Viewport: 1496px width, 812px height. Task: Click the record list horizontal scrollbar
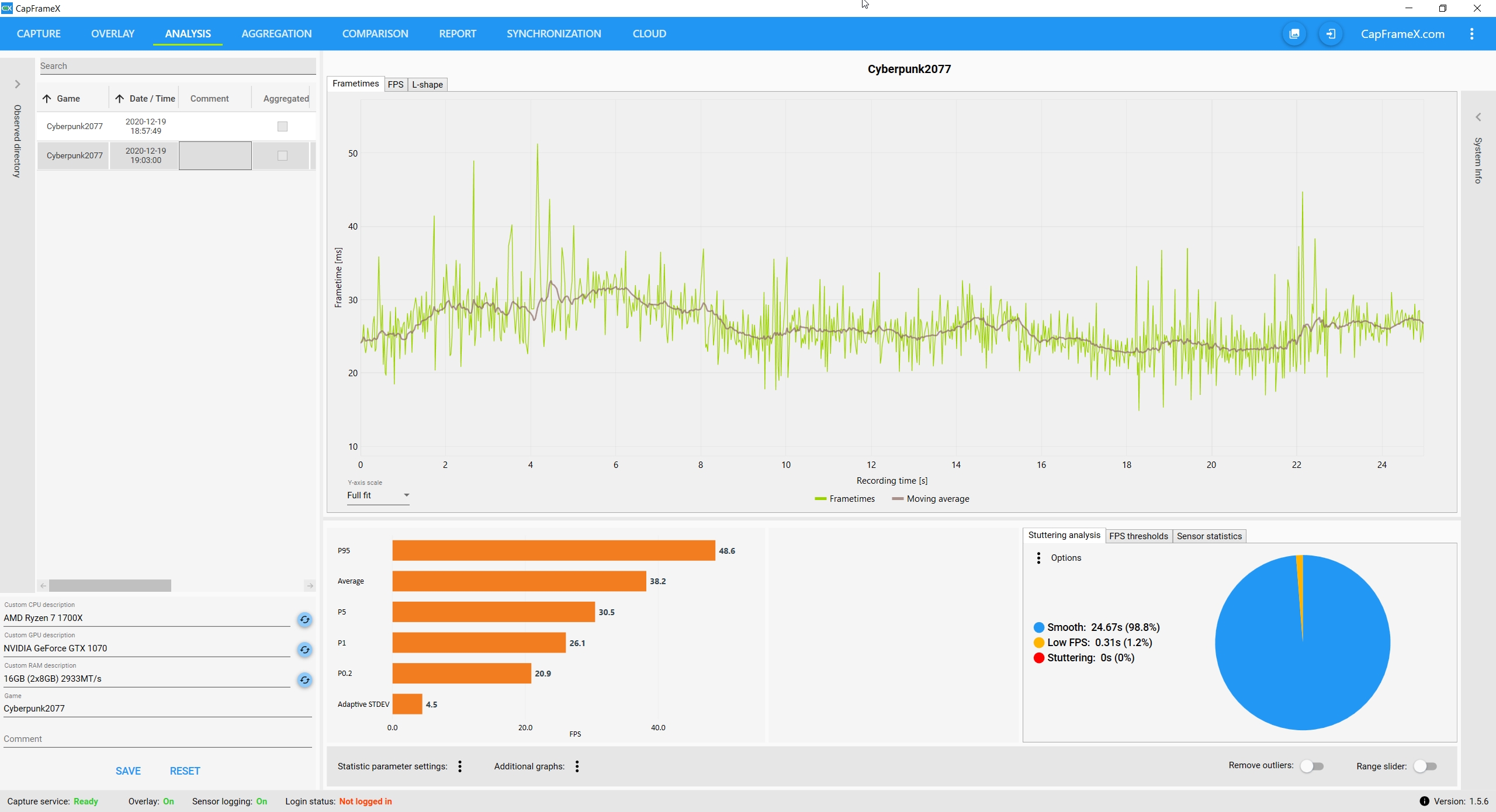click(110, 585)
